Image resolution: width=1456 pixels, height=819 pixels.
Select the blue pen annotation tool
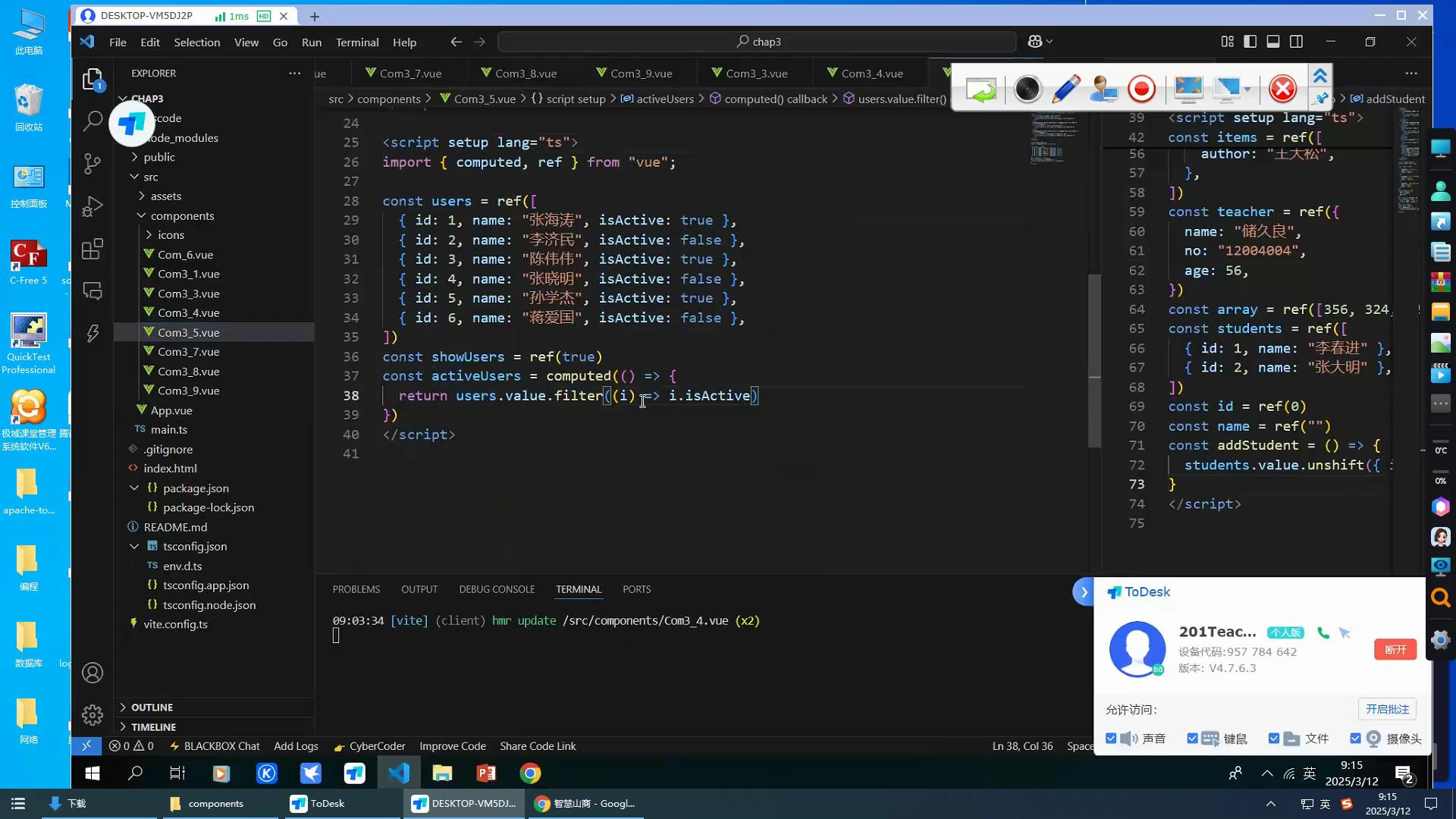coord(1065,89)
